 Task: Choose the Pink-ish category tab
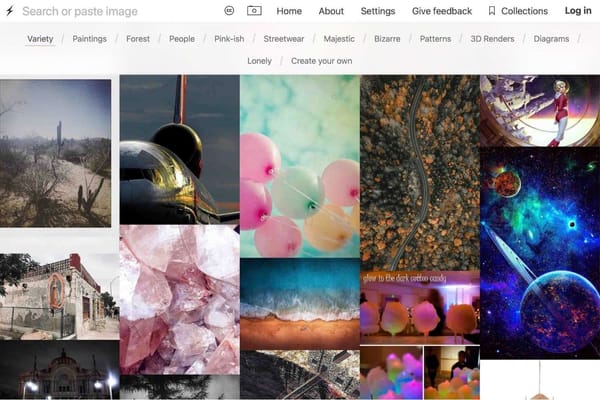pyautogui.click(x=231, y=39)
